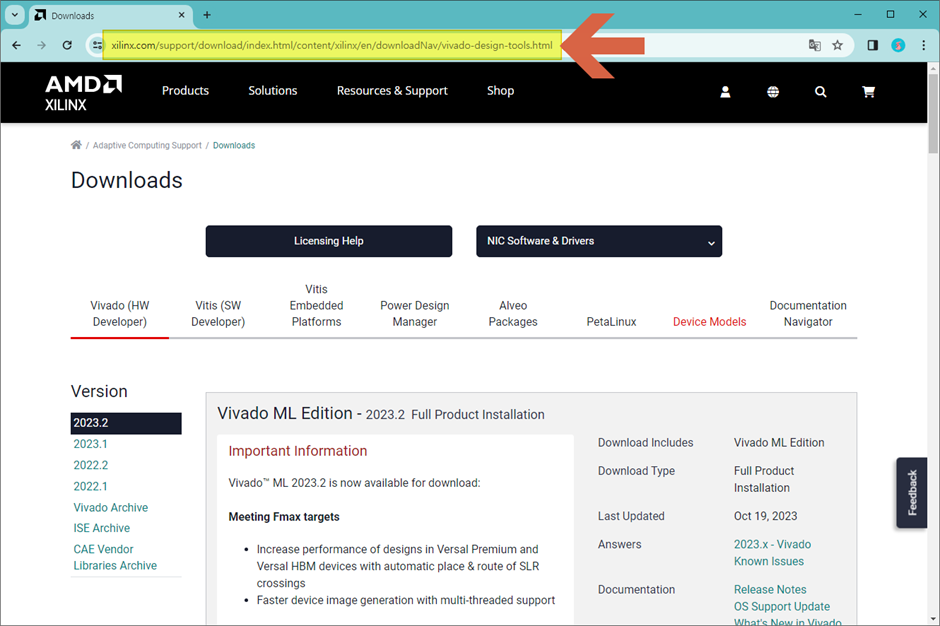The image size is (940, 626).
Task: Select the Device Models tab
Action: (x=710, y=322)
